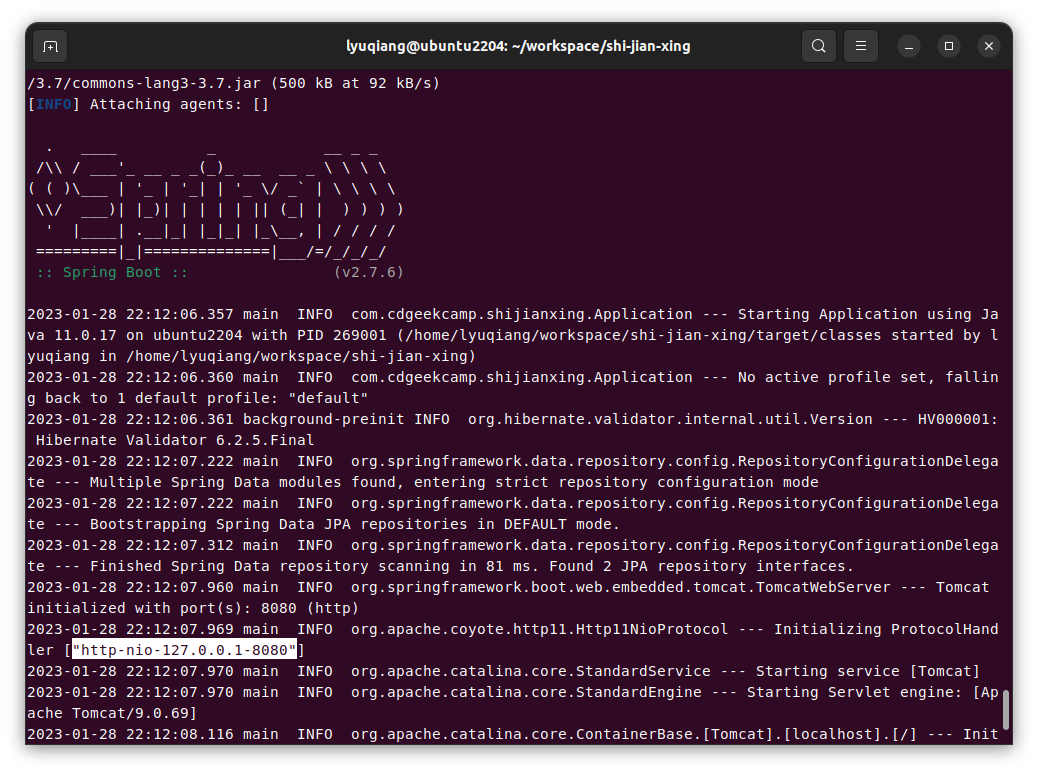Click the commons-lang3-3.7.jar download line

(x=233, y=83)
